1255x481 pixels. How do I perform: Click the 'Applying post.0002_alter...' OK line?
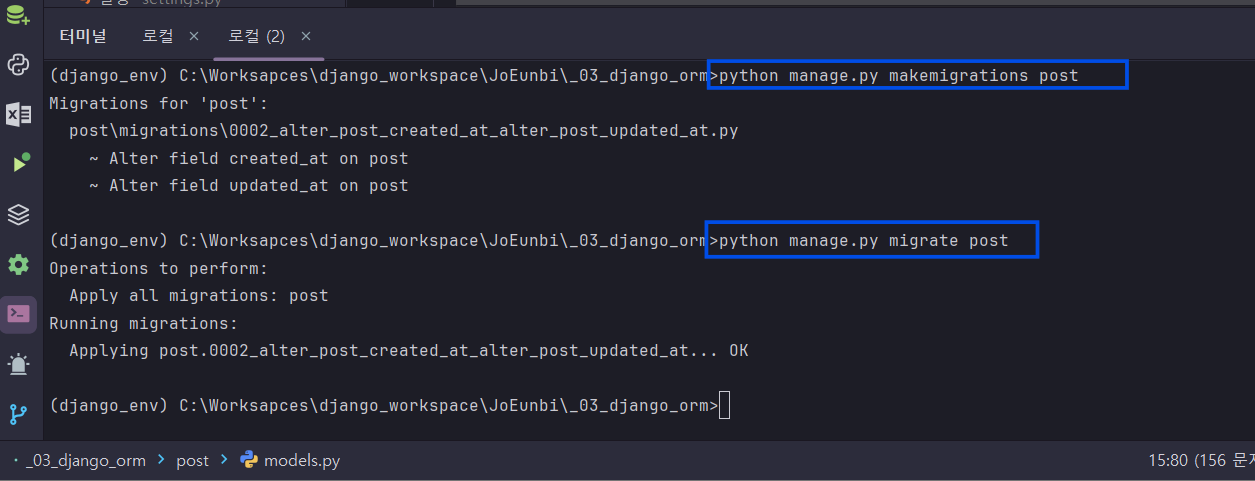409,351
